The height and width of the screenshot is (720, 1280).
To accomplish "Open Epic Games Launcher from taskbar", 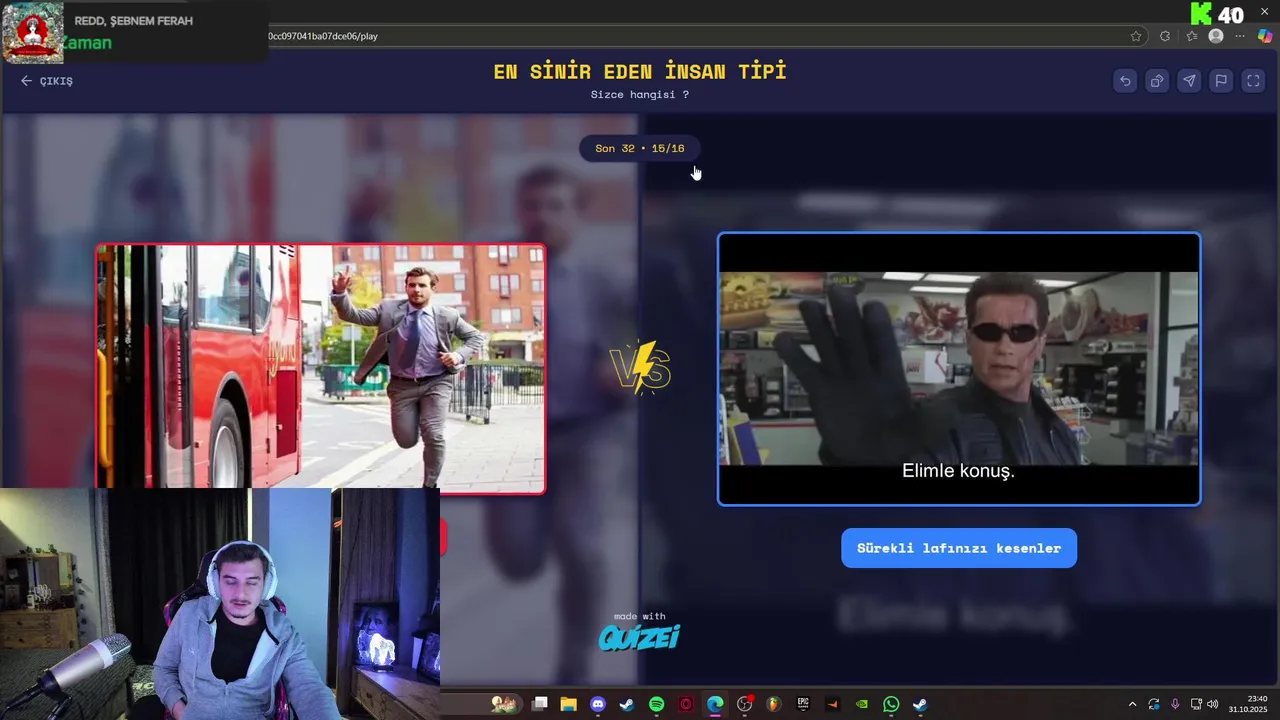I will tap(803, 704).
